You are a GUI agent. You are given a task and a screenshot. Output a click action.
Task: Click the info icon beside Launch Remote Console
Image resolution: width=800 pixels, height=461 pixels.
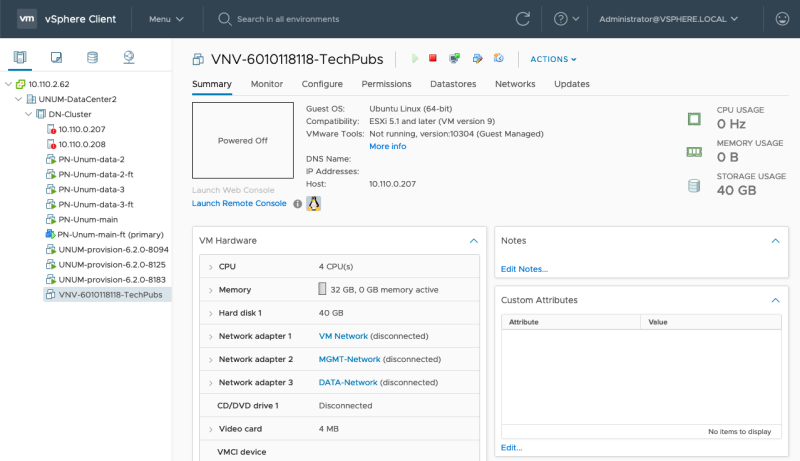(297, 203)
